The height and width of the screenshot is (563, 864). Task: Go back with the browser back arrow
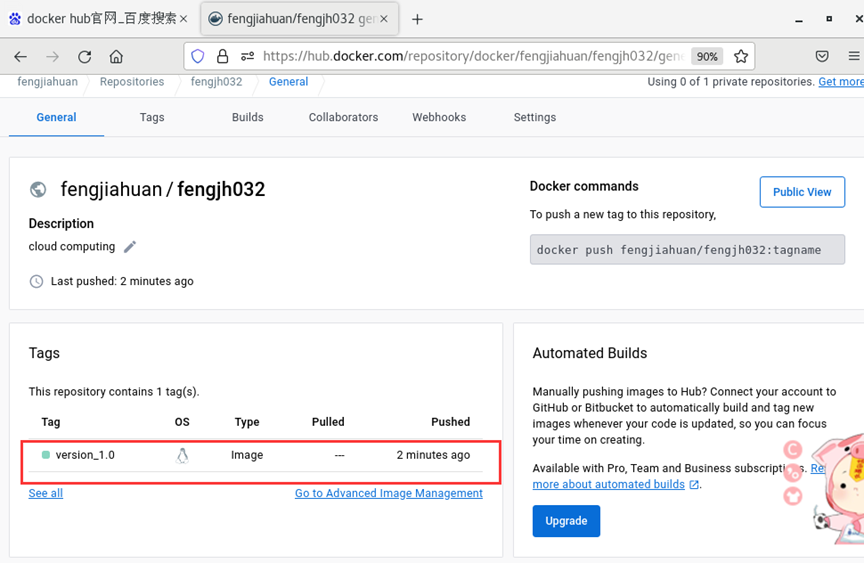pos(20,56)
